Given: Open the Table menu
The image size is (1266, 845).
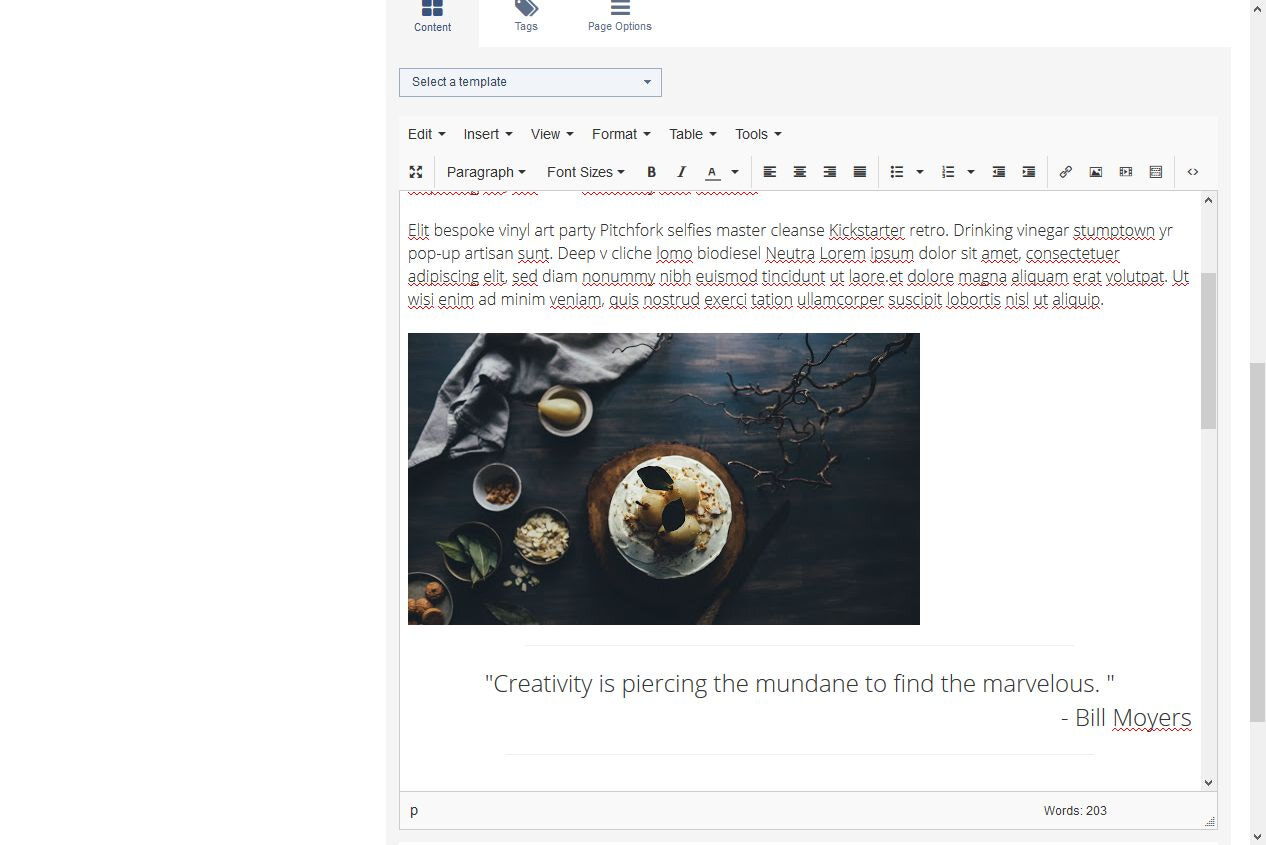Looking at the screenshot, I should [693, 134].
